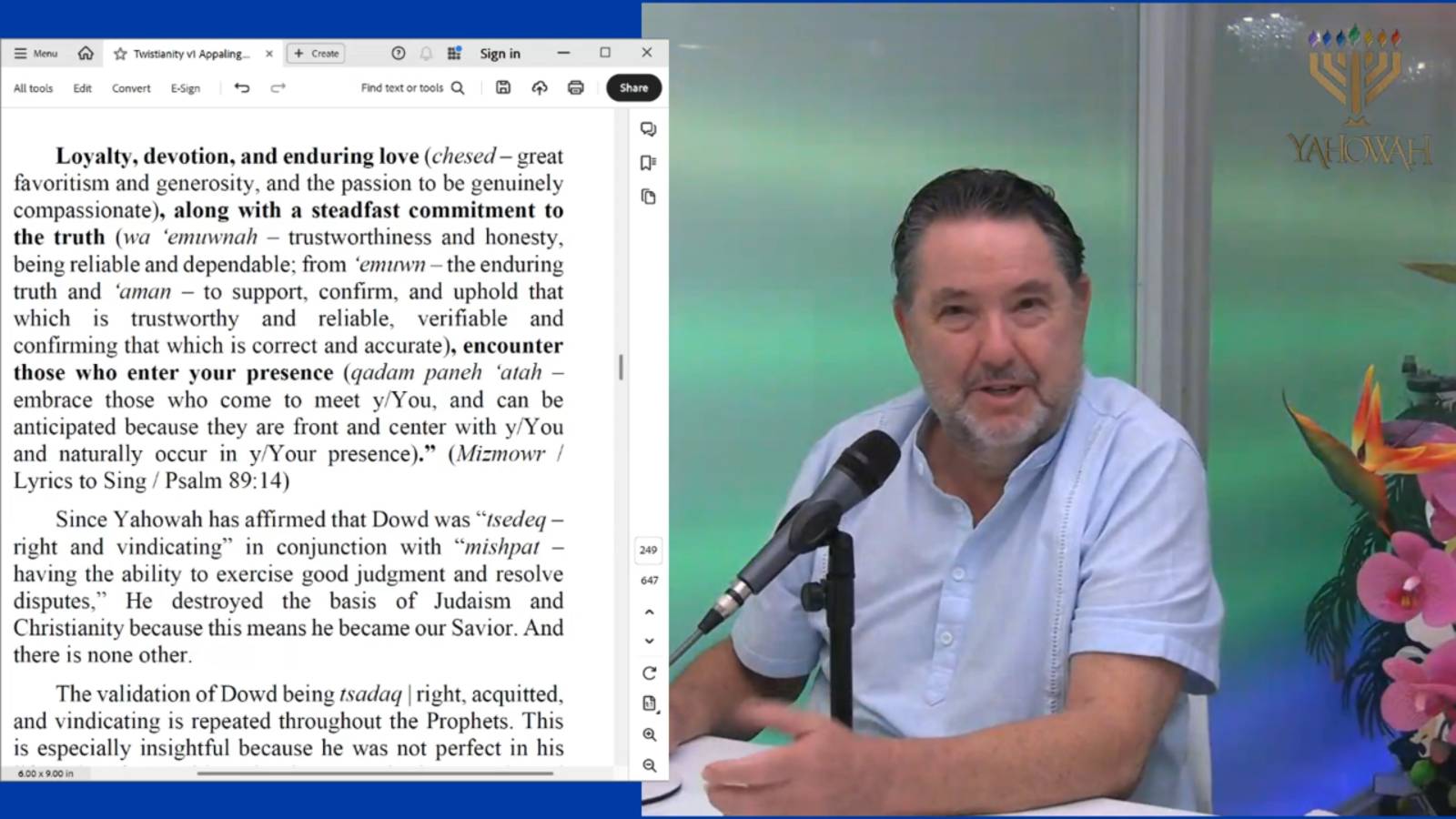Click the cloud upload icon

540,87
